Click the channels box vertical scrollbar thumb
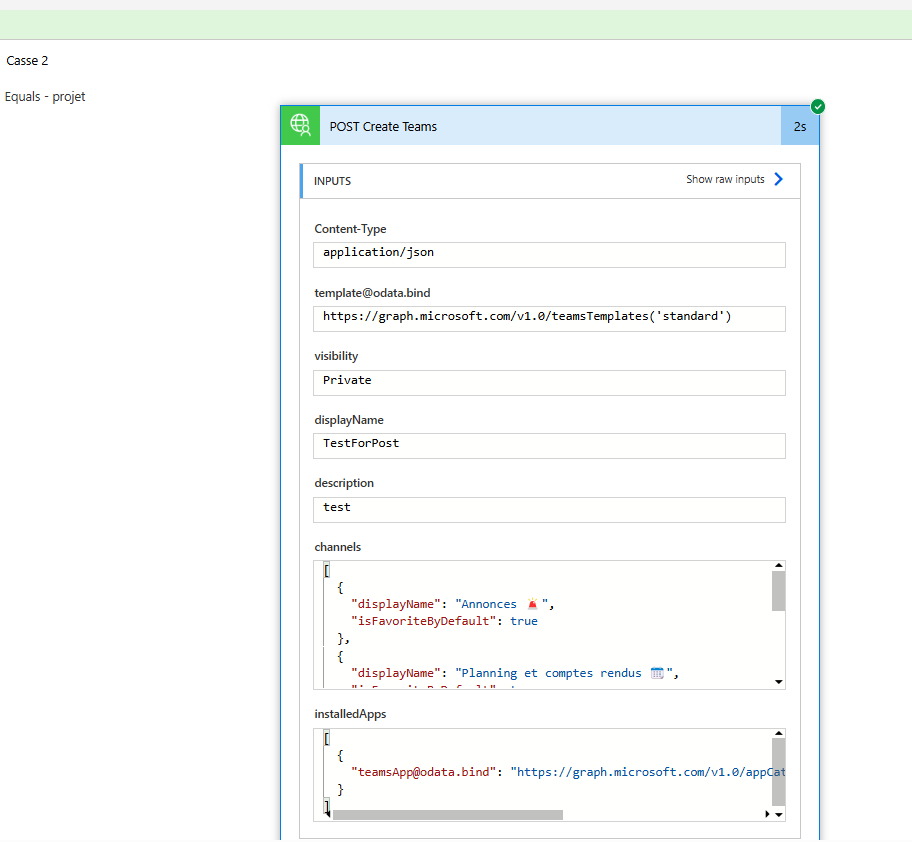This screenshot has width=912, height=842. 779,591
